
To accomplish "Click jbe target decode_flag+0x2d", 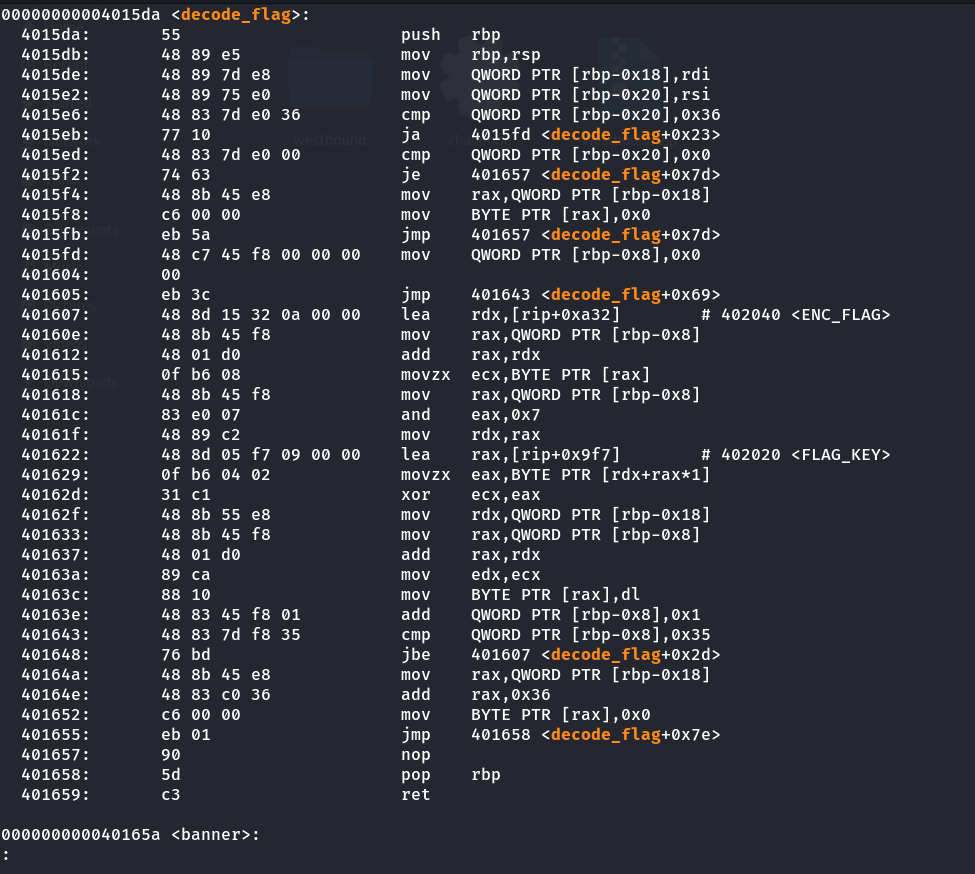I will (631, 655).
